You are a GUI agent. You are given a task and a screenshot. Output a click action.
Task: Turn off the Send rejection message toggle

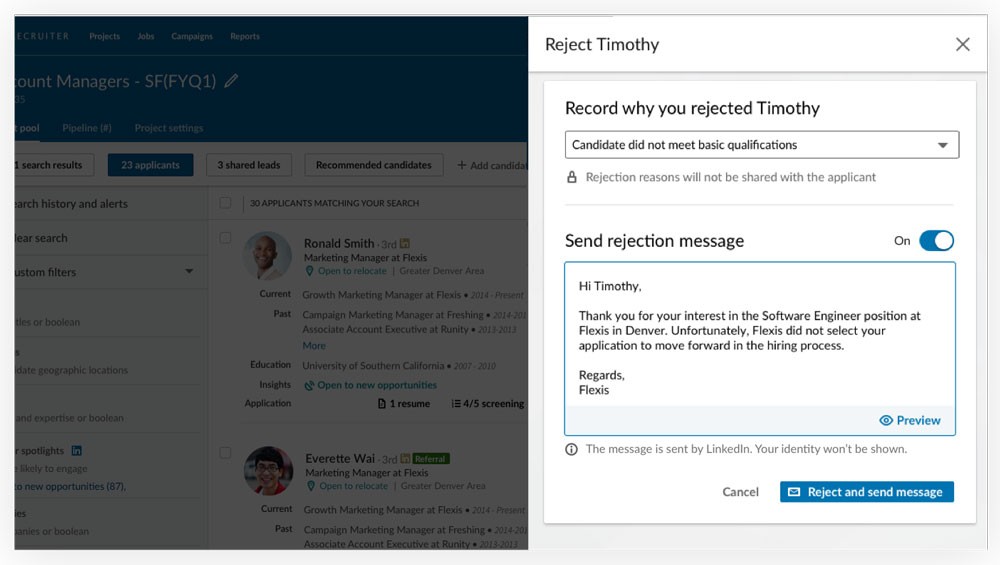(x=936, y=240)
